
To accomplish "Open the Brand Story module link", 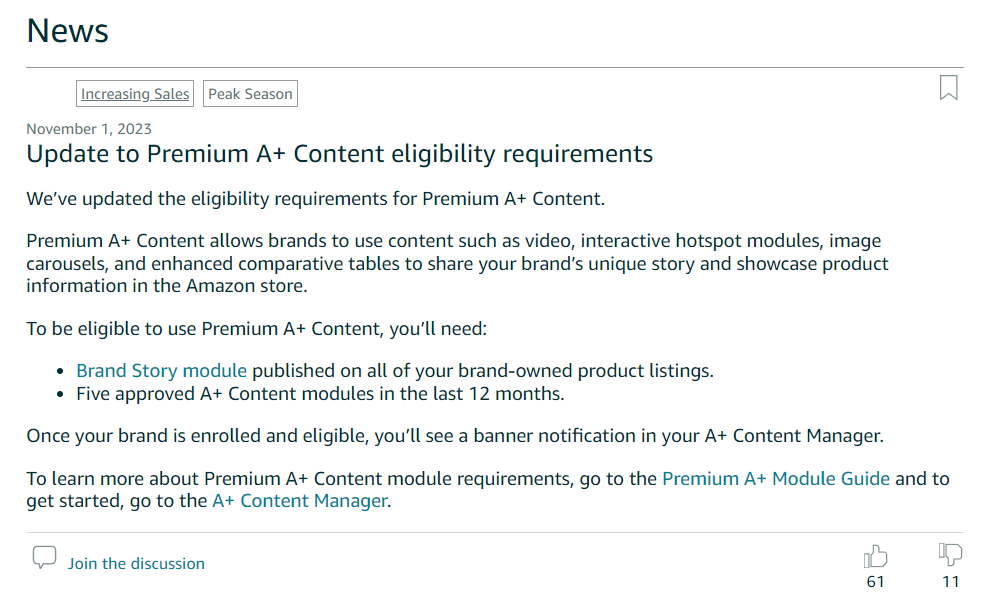I will coord(161,370).
